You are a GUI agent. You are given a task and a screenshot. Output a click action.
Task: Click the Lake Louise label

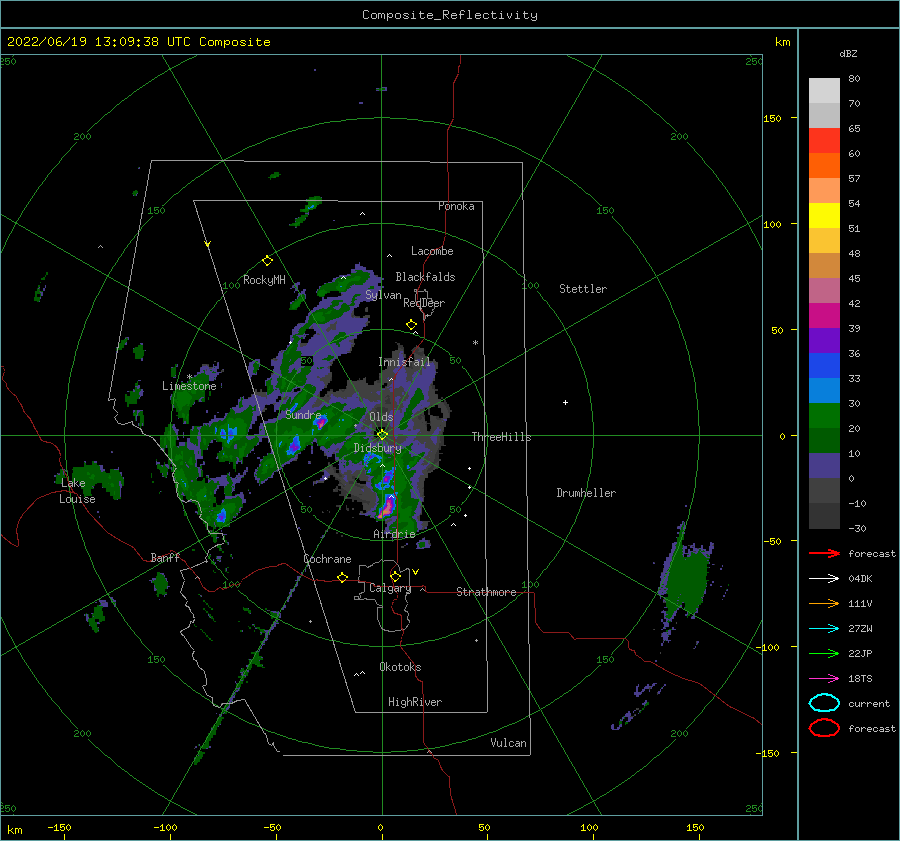coord(77,491)
